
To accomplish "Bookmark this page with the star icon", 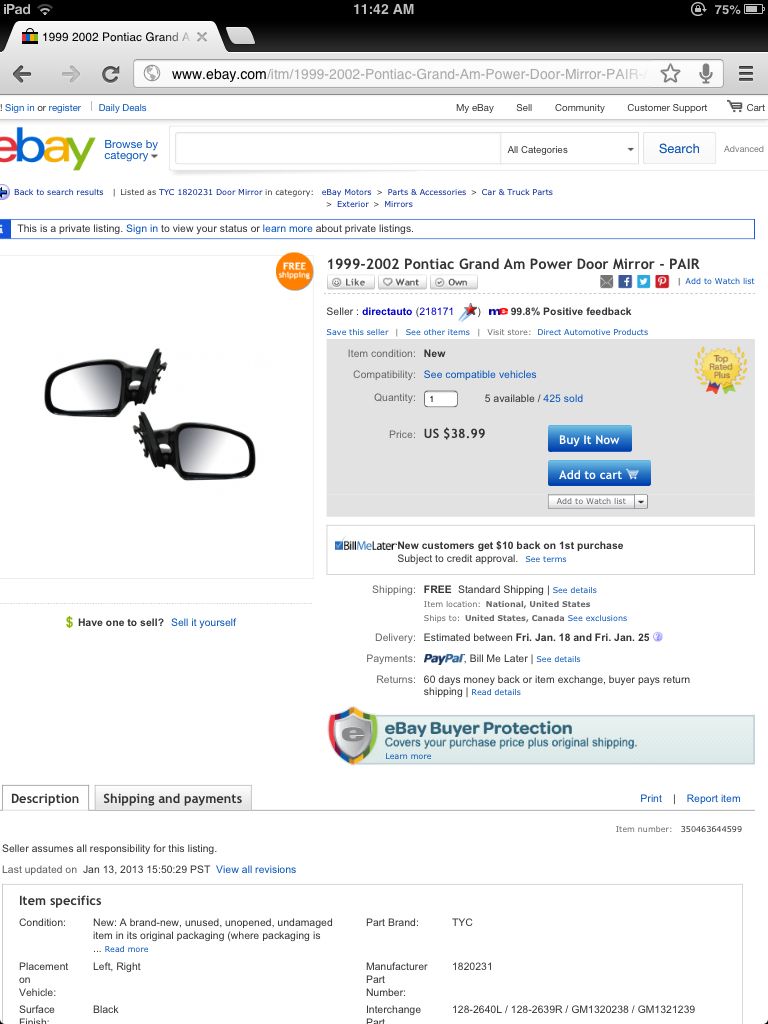I will point(670,74).
